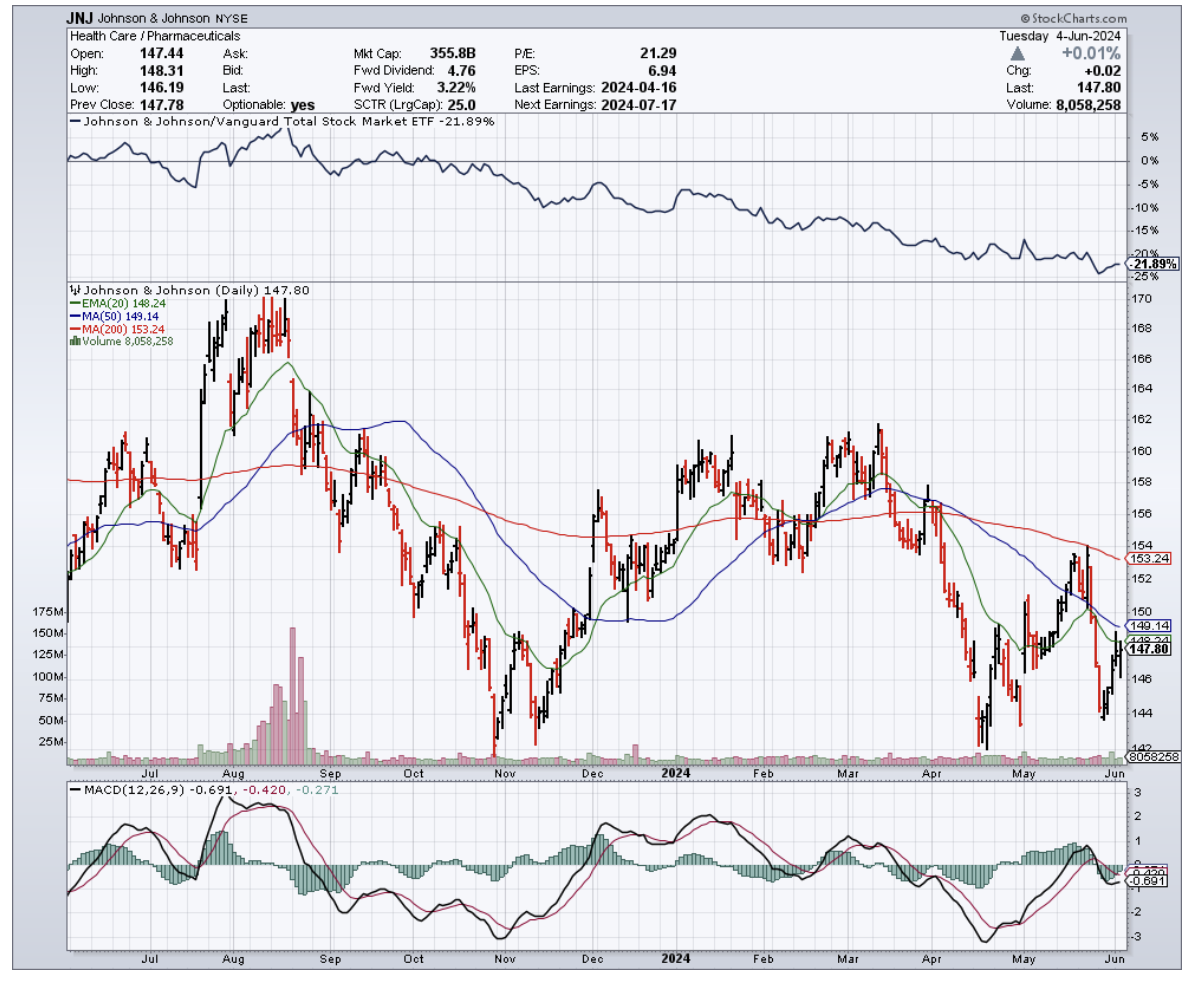Click the Optionable yes value
1194x990 pixels.
point(300,104)
